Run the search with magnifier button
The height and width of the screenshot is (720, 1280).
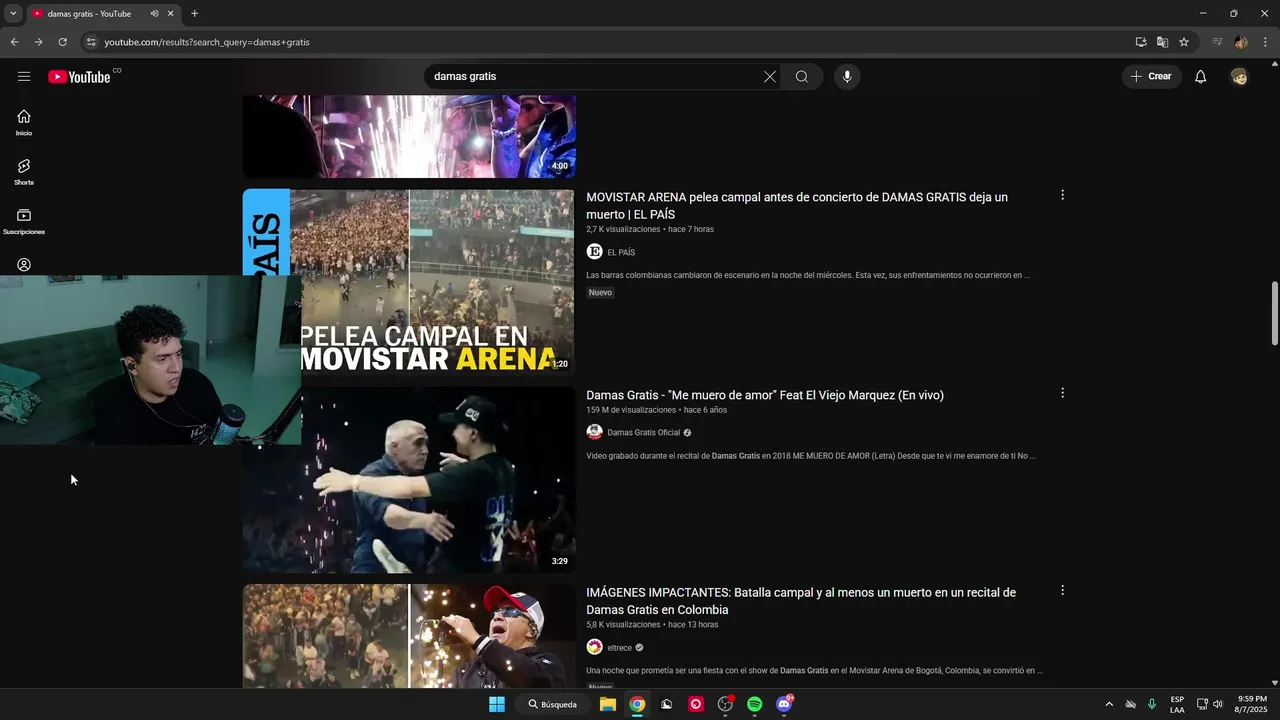(x=802, y=77)
